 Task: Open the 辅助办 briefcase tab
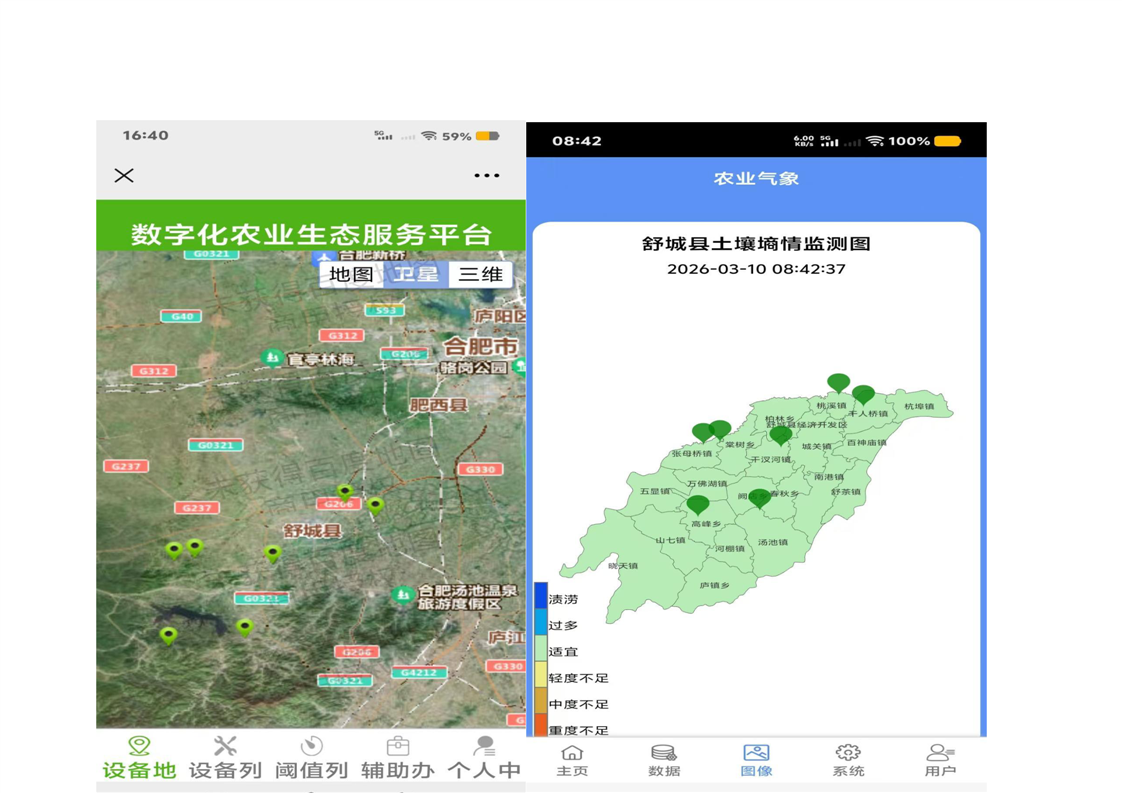tap(397, 757)
